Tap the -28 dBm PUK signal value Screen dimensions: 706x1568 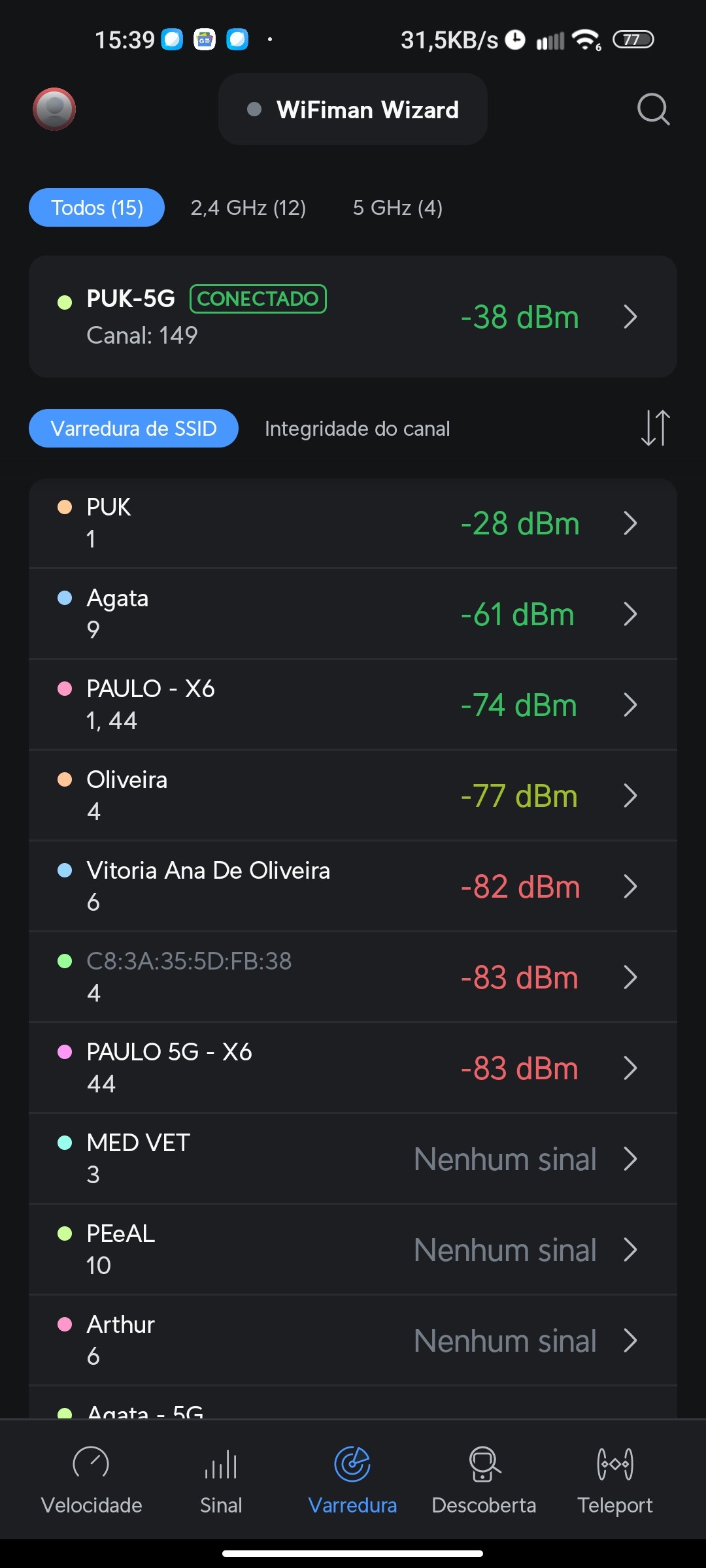pos(520,523)
